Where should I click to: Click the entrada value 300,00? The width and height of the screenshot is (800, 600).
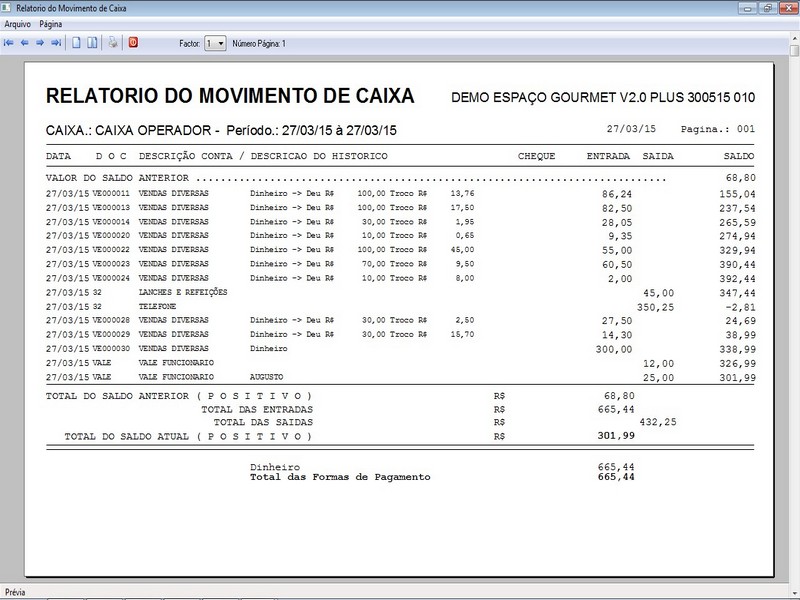(614, 349)
